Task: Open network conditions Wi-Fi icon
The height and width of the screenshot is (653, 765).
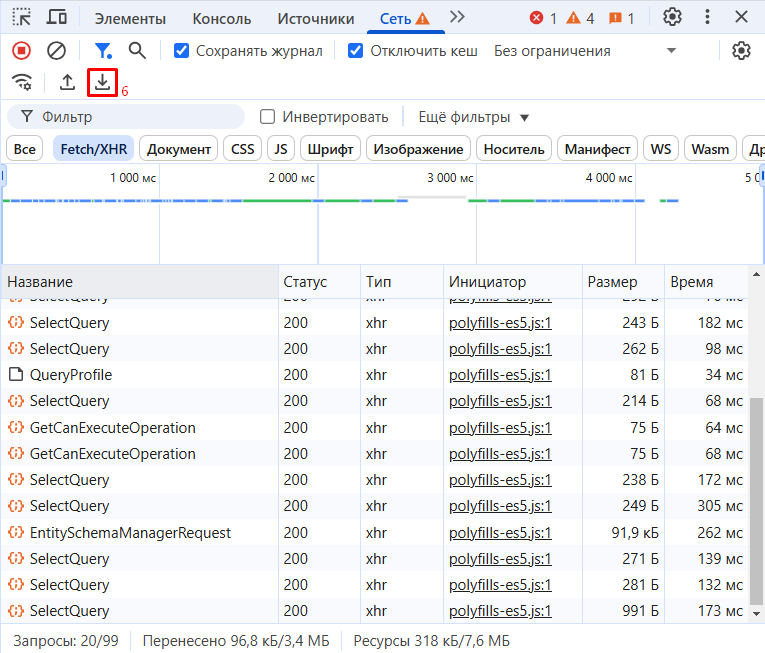Action: coord(21,83)
